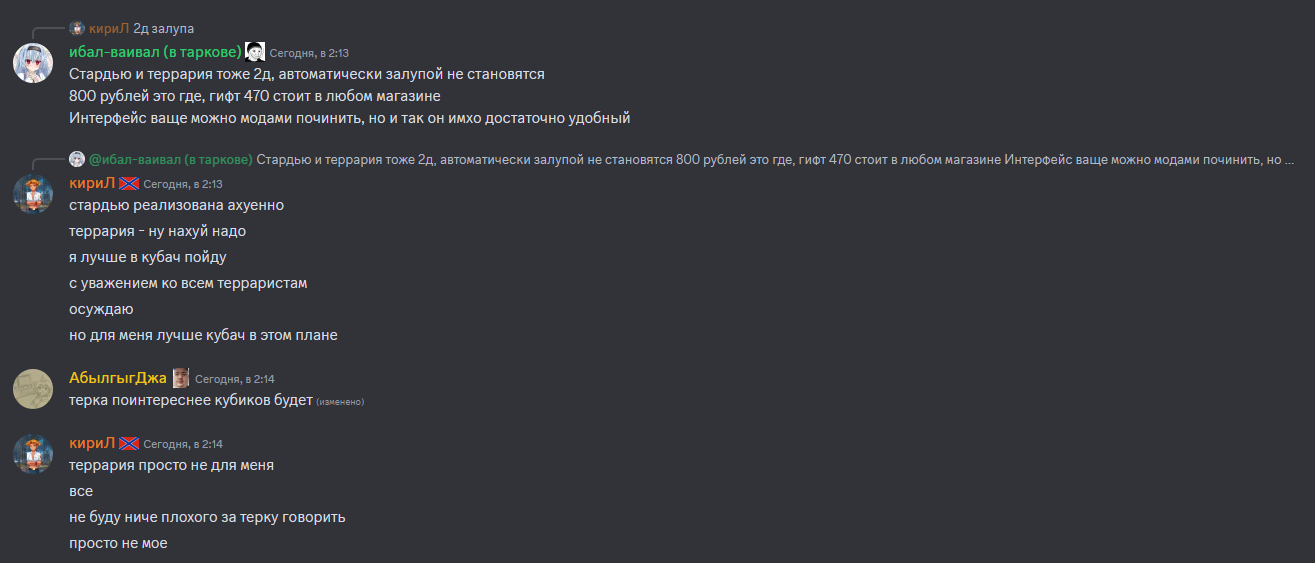Click small reply avatar before @ибал-ваивал mention

coord(77,158)
